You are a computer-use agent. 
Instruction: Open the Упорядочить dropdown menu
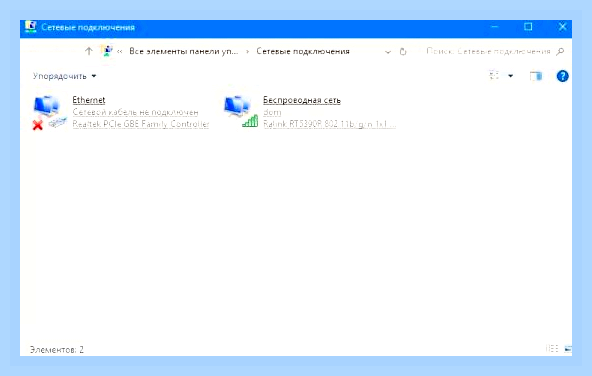point(64,76)
